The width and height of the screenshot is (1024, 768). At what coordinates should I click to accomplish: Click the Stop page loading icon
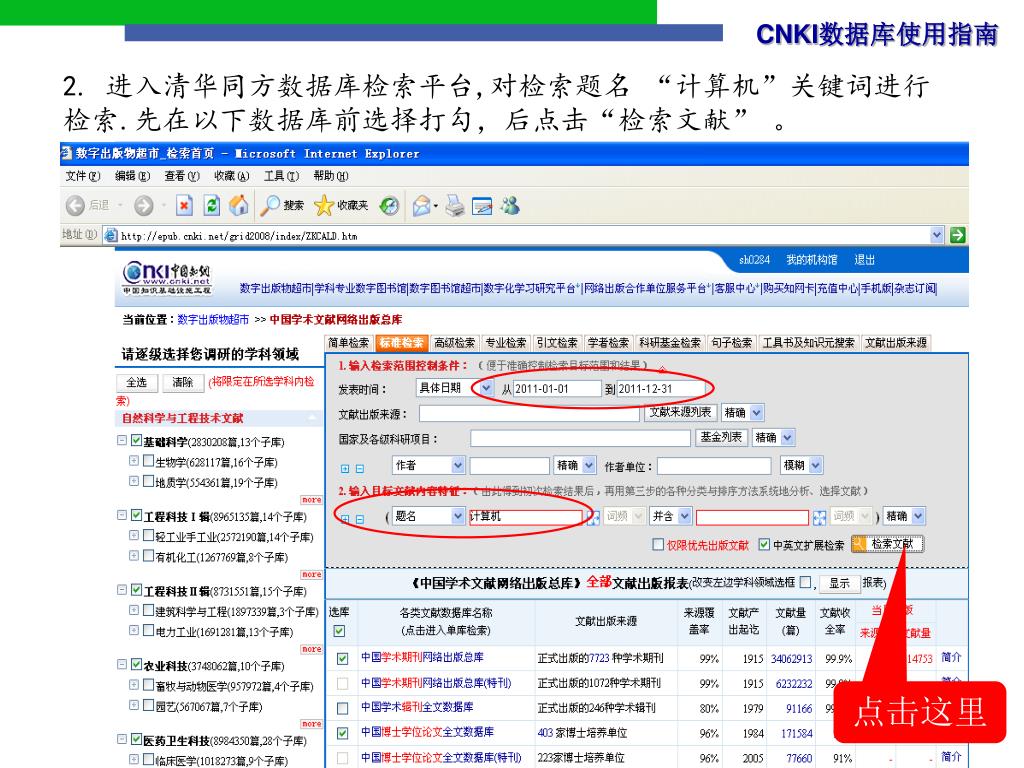[184, 206]
